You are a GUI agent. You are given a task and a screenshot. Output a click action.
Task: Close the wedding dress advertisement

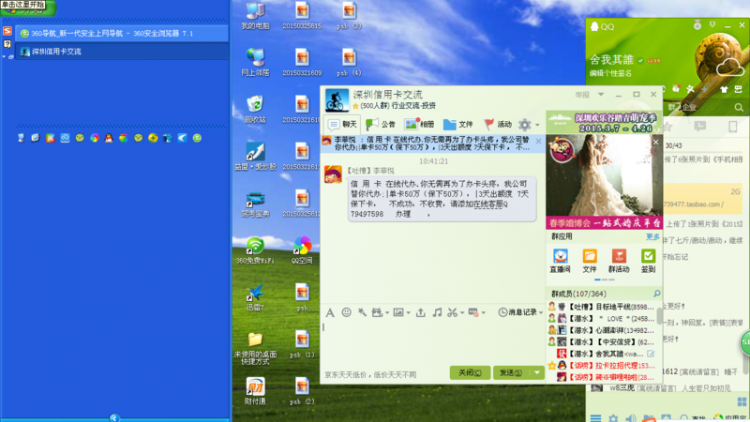point(656,142)
